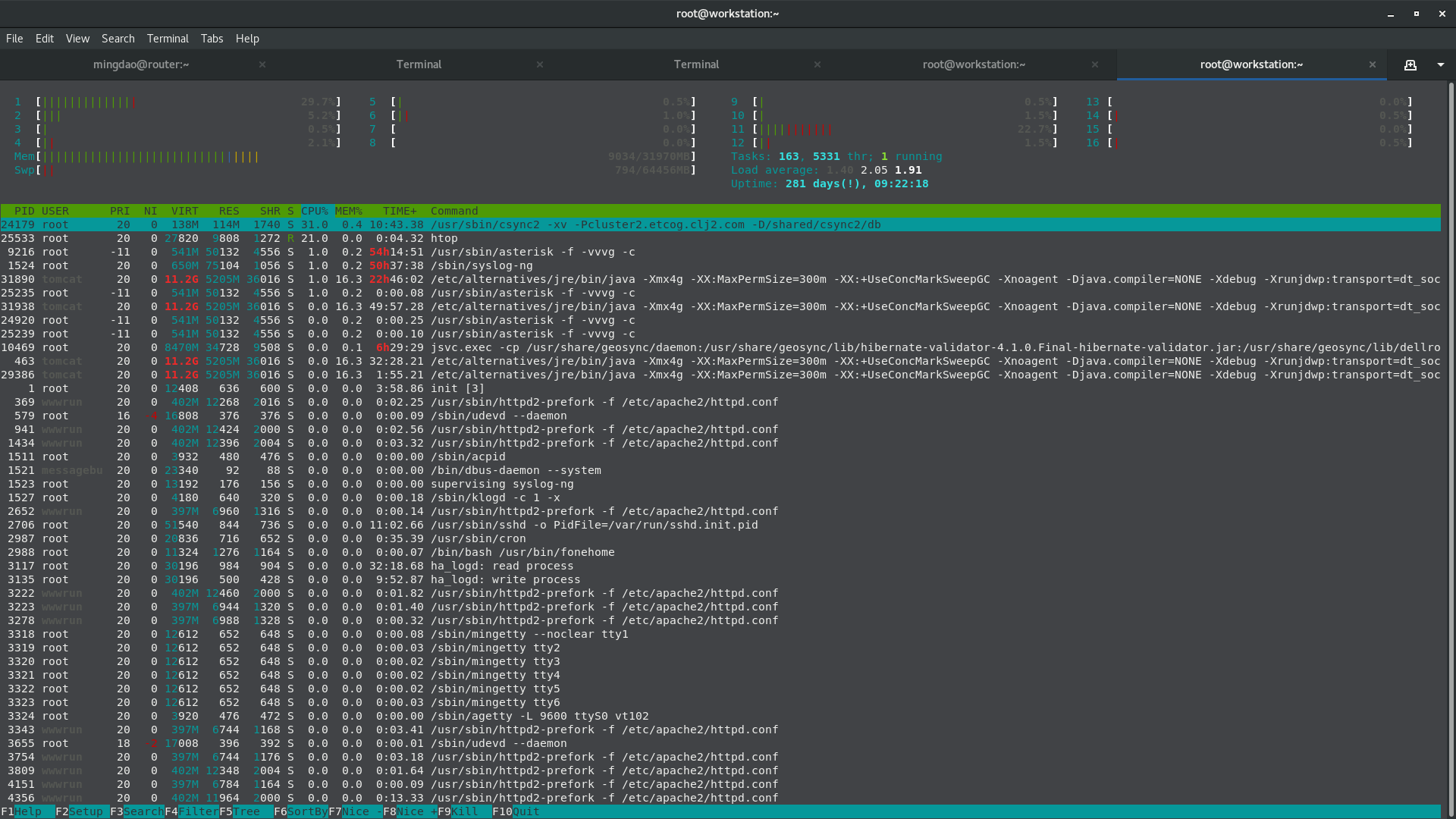Viewport: 1456px width, 819px height.
Task: Click F6 SortBy in htop footer
Action: click(x=301, y=811)
